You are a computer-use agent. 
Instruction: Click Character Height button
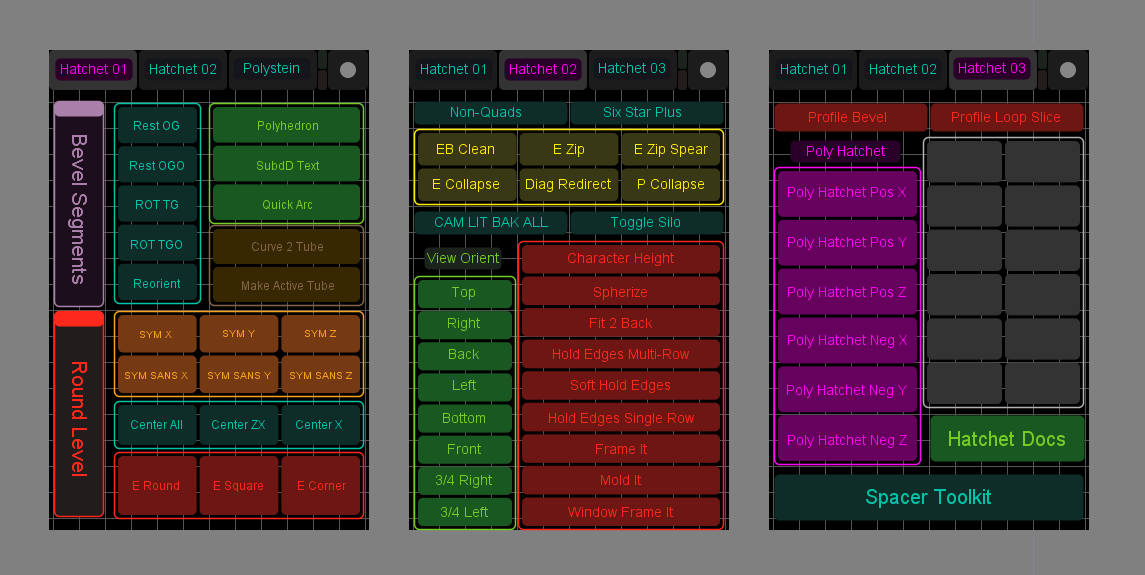pos(621,259)
